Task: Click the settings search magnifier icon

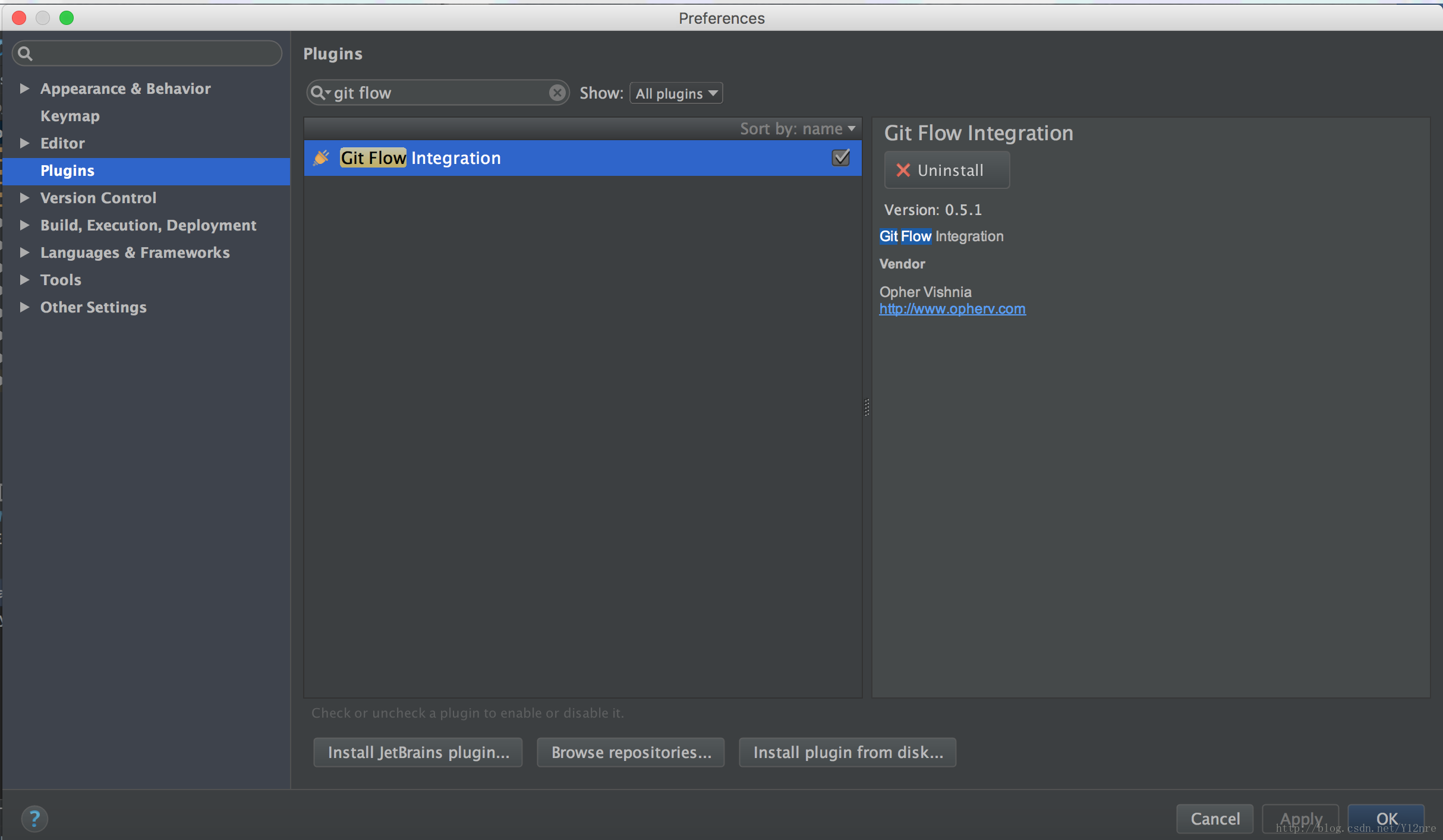Action: (25, 54)
